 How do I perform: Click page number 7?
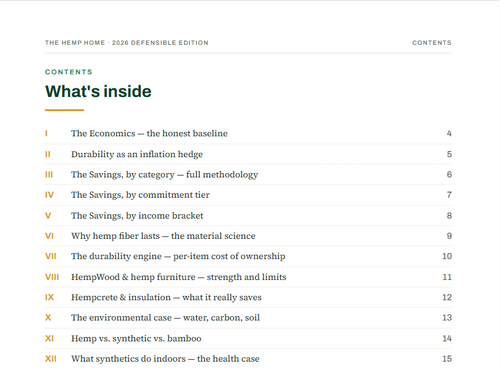pos(449,195)
